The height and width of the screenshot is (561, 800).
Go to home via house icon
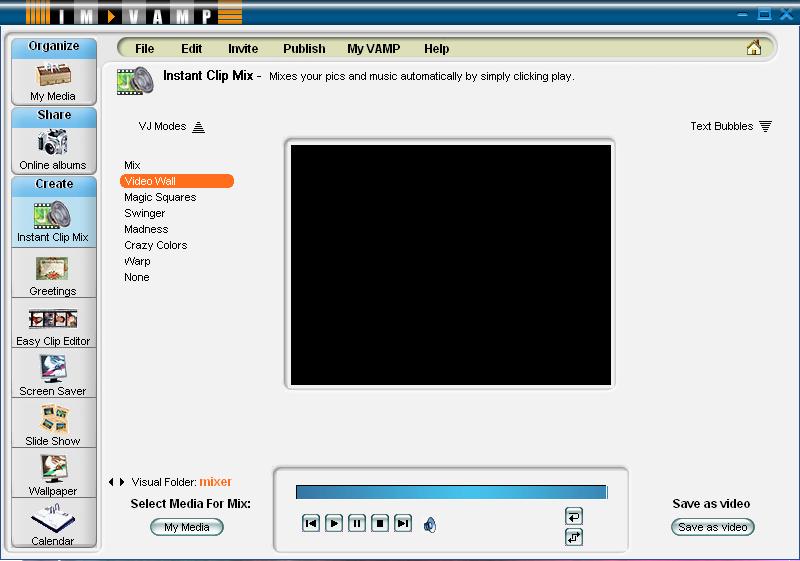pyautogui.click(x=754, y=48)
